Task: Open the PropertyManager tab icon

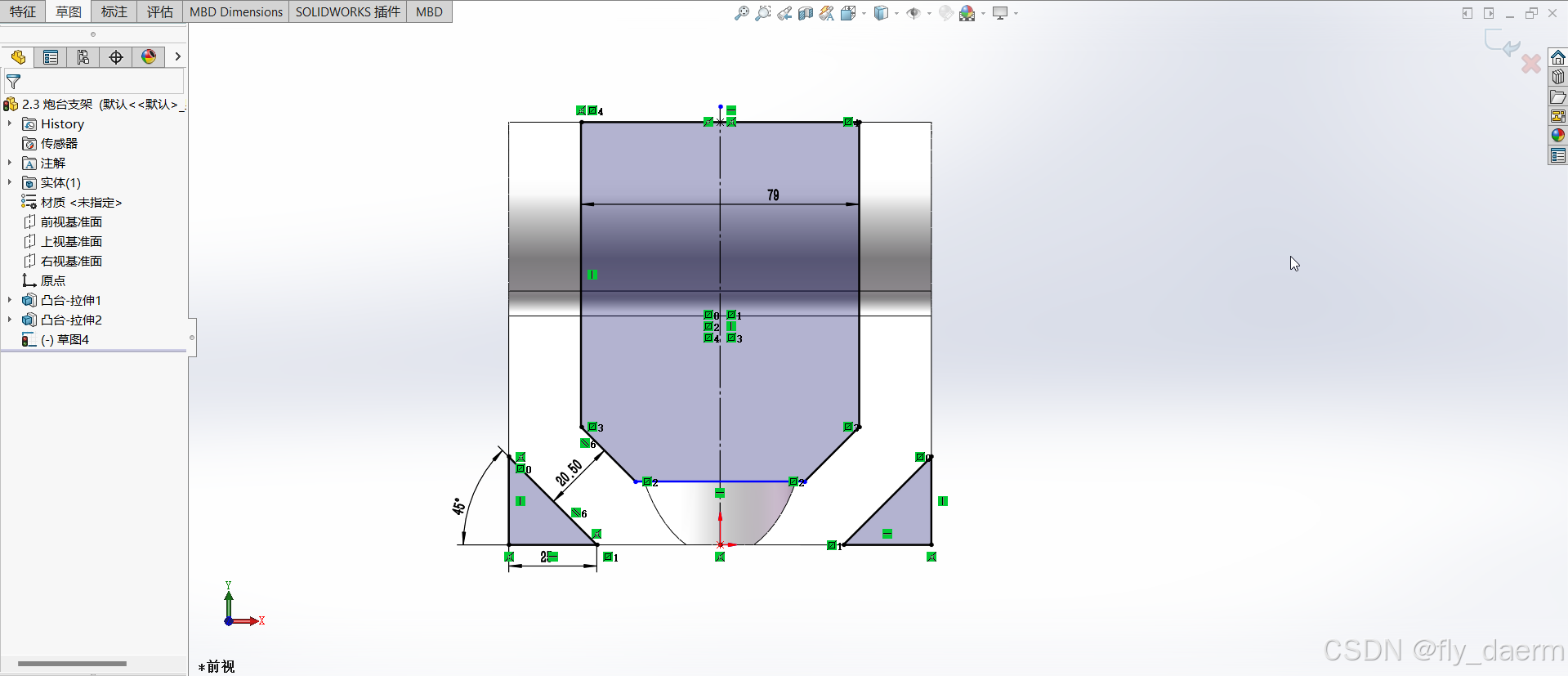Action: pos(51,57)
